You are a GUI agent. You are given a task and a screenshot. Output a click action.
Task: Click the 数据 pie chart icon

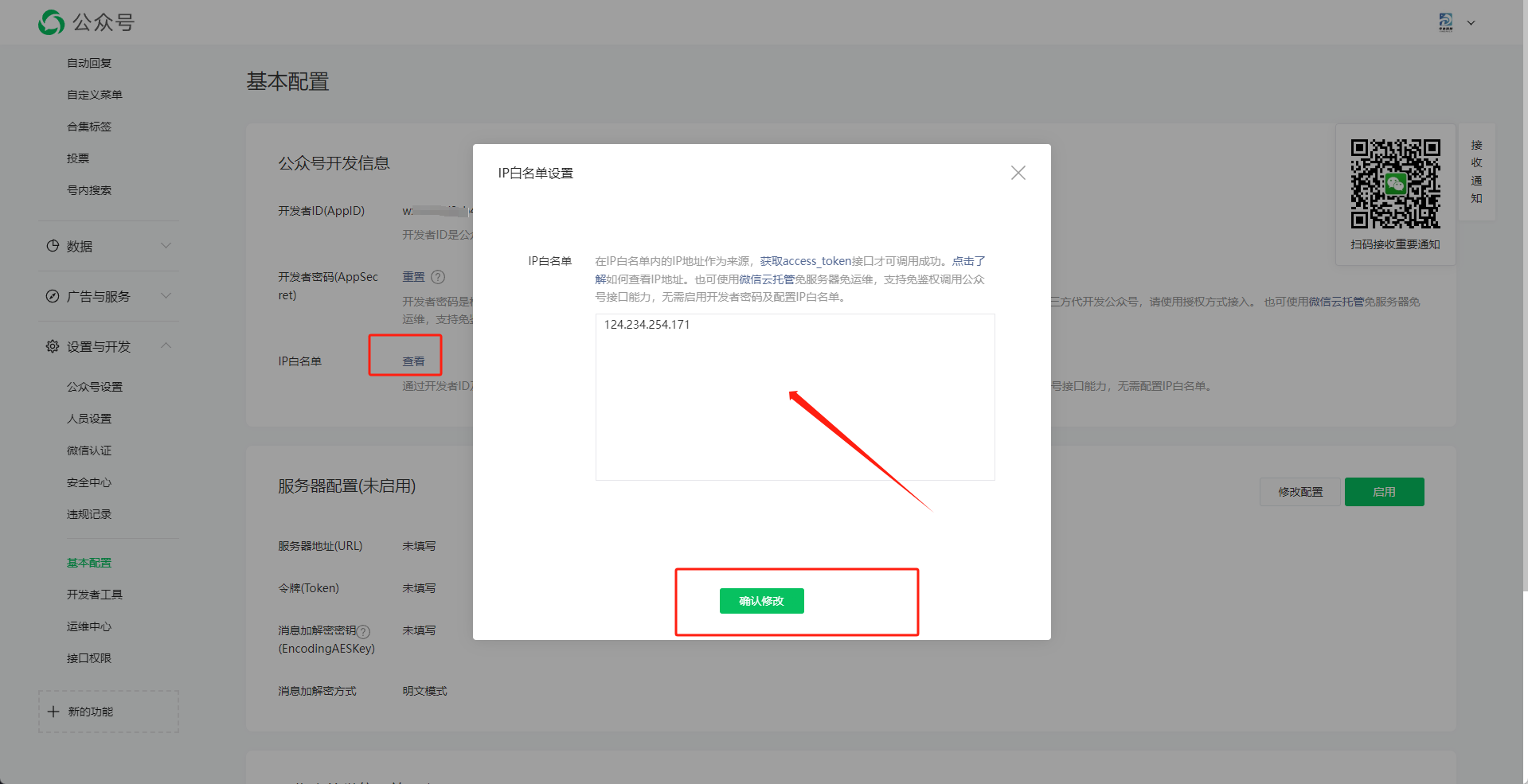tap(53, 246)
